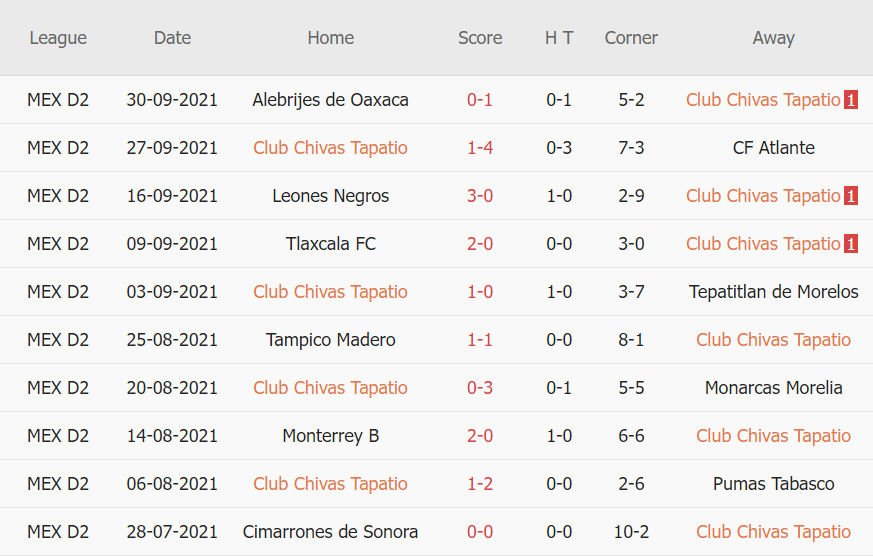
Task: Click the Tampico Madero home team
Action: point(330,340)
